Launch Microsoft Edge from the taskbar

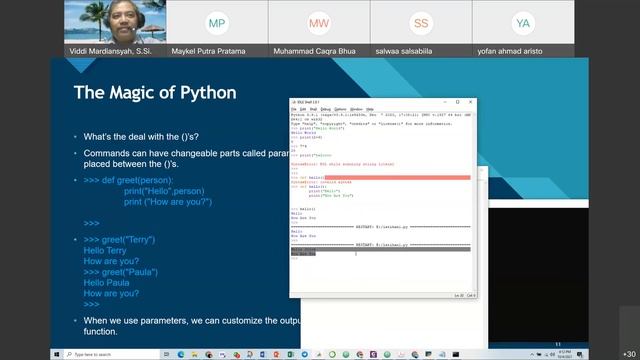click(181, 354)
